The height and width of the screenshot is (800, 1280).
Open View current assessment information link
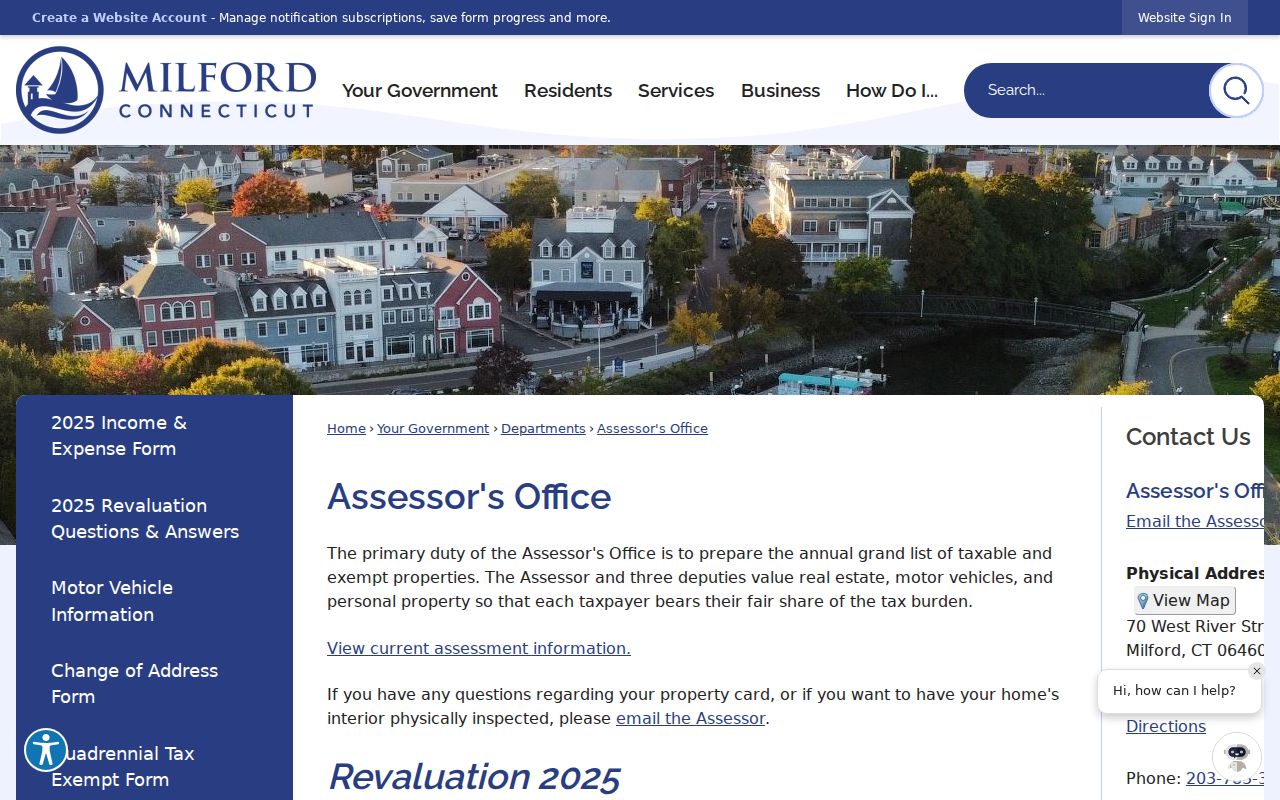click(479, 648)
